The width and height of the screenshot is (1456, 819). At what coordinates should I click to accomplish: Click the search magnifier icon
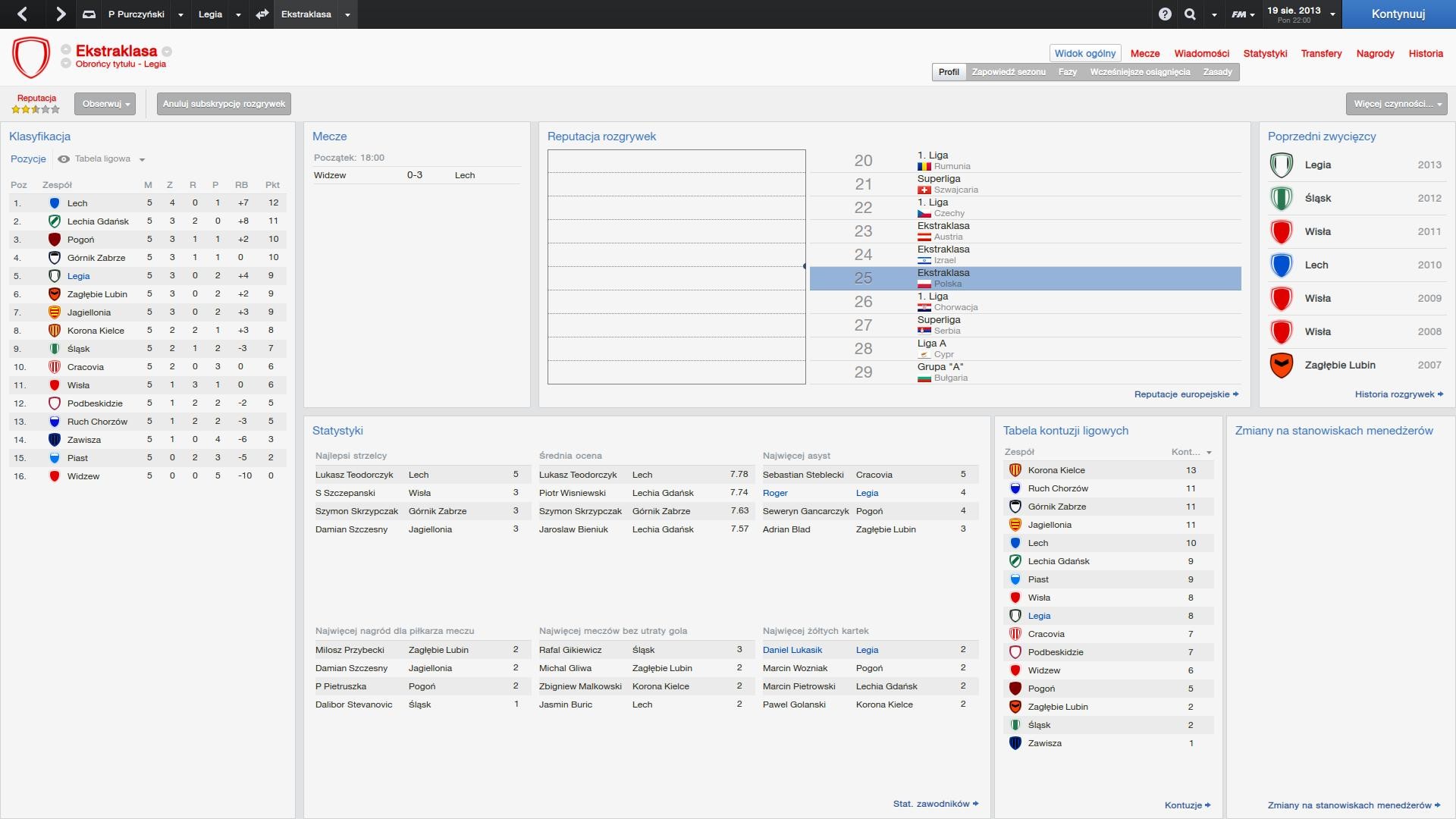[1191, 14]
